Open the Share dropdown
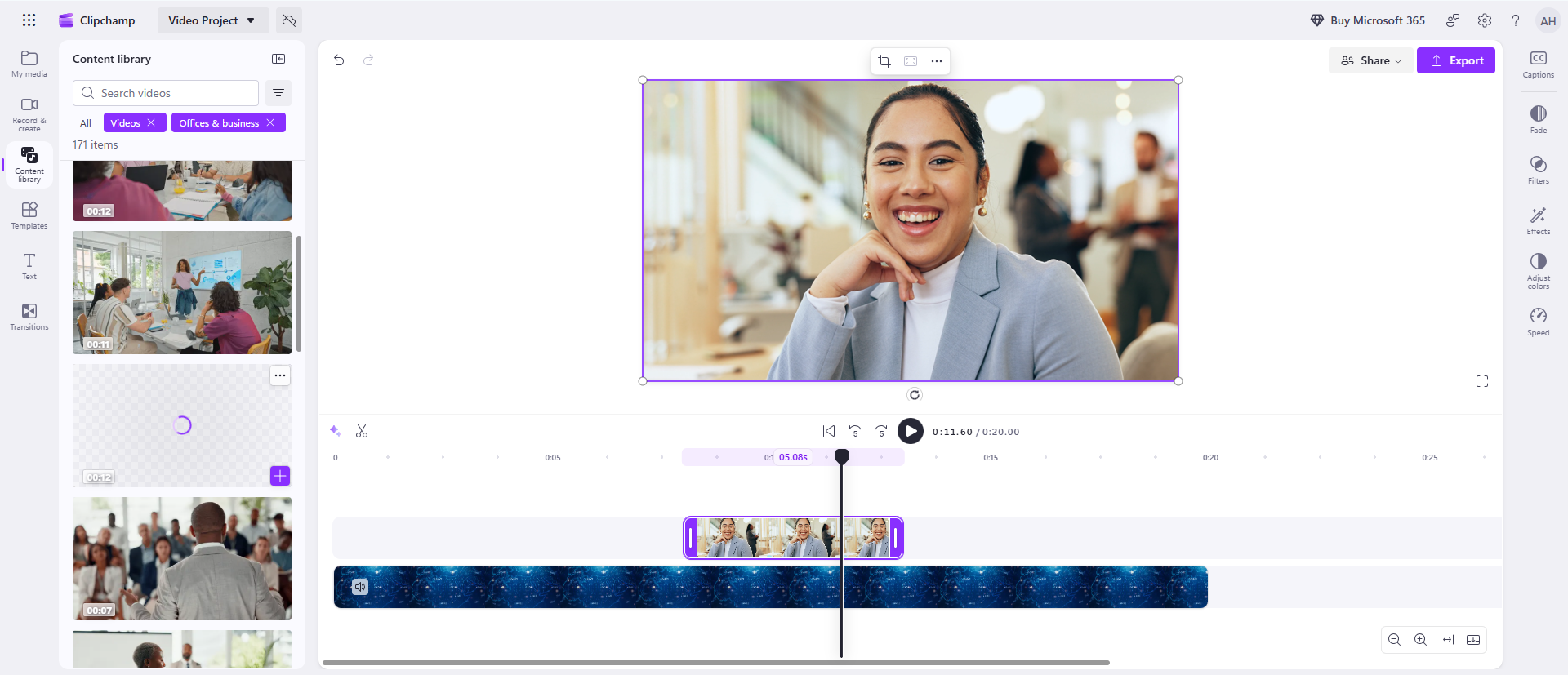 [x=1371, y=60]
